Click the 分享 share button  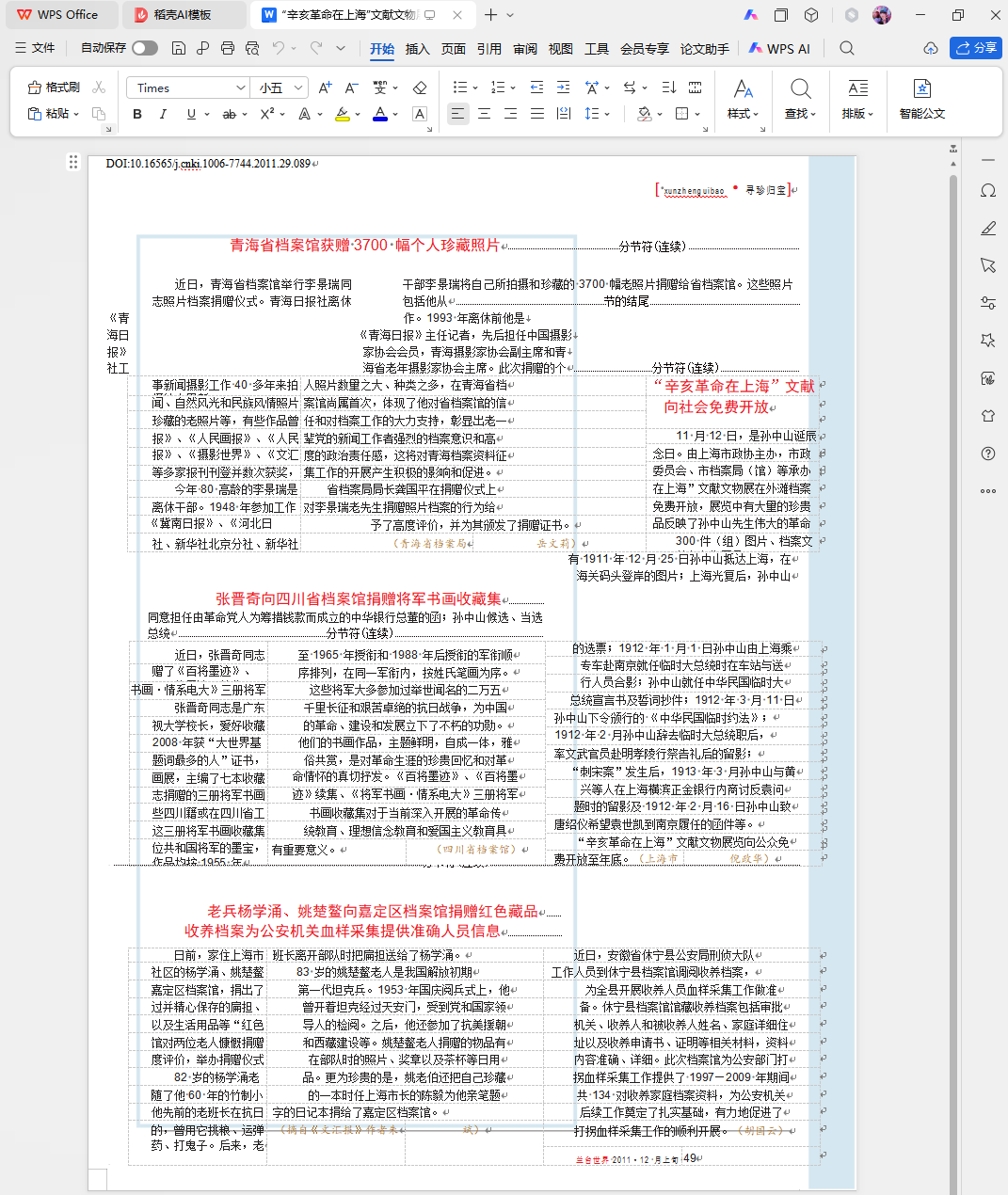(976, 48)
